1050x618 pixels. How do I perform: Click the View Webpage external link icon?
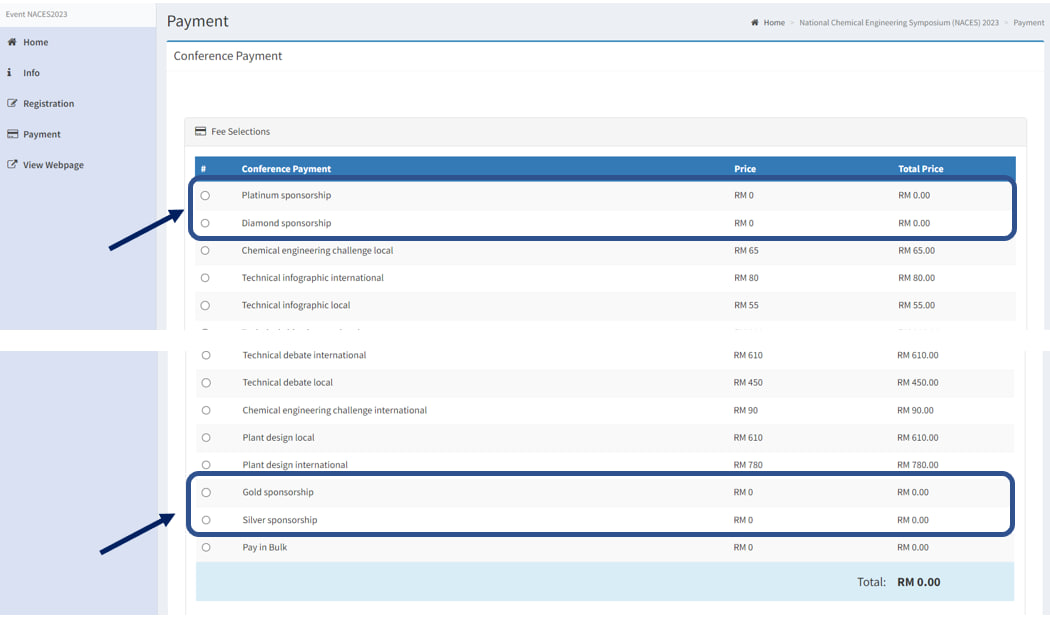click(12, 165)
